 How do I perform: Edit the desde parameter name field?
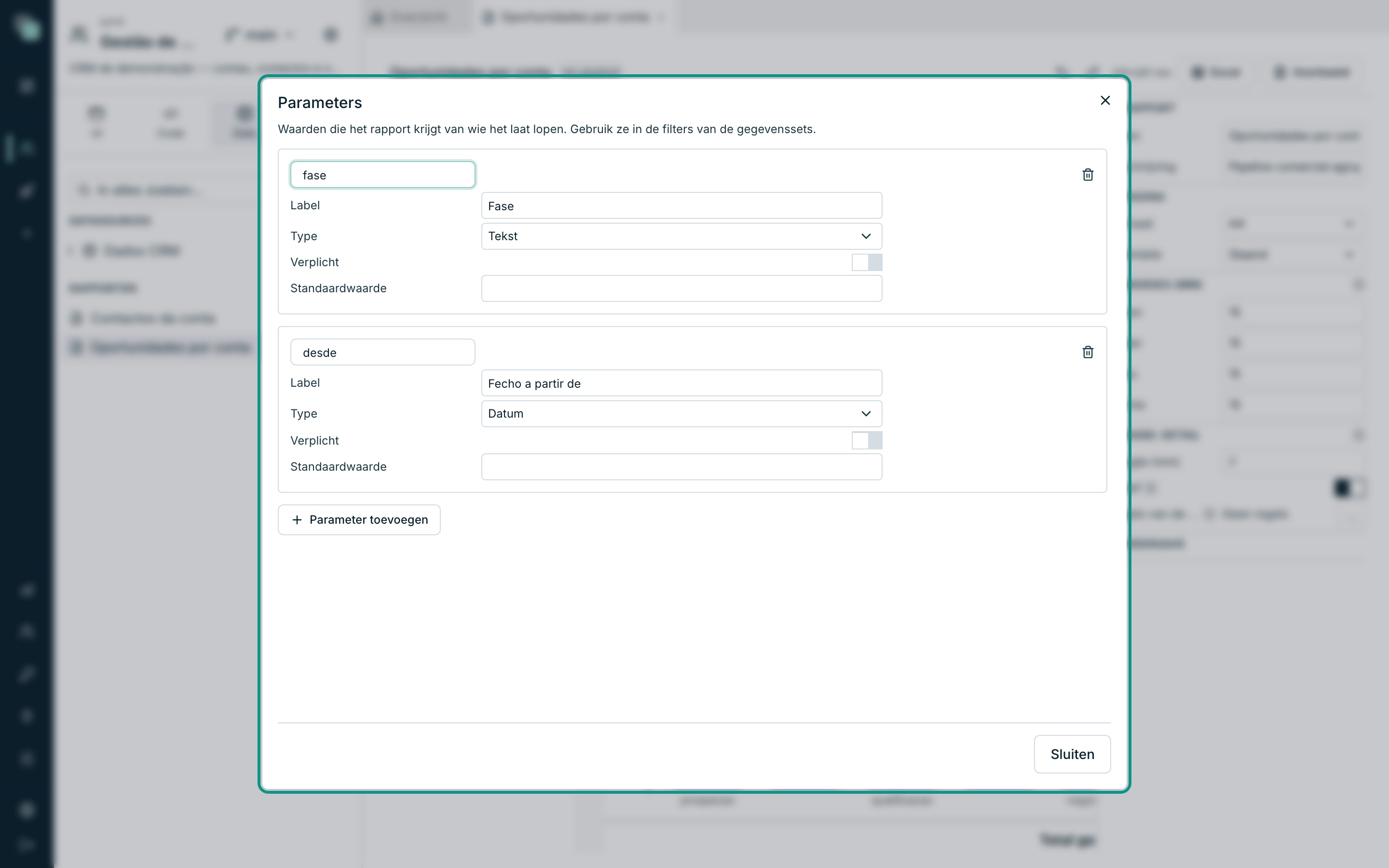(383, 352)
